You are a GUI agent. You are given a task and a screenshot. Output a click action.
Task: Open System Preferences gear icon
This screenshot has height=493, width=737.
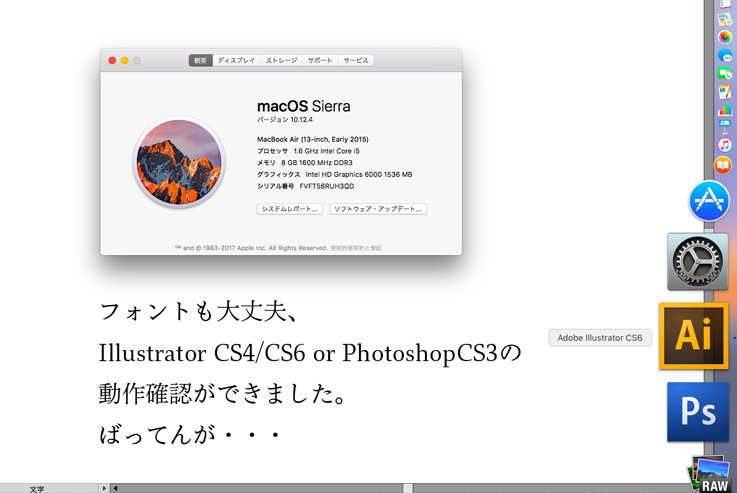697,262
